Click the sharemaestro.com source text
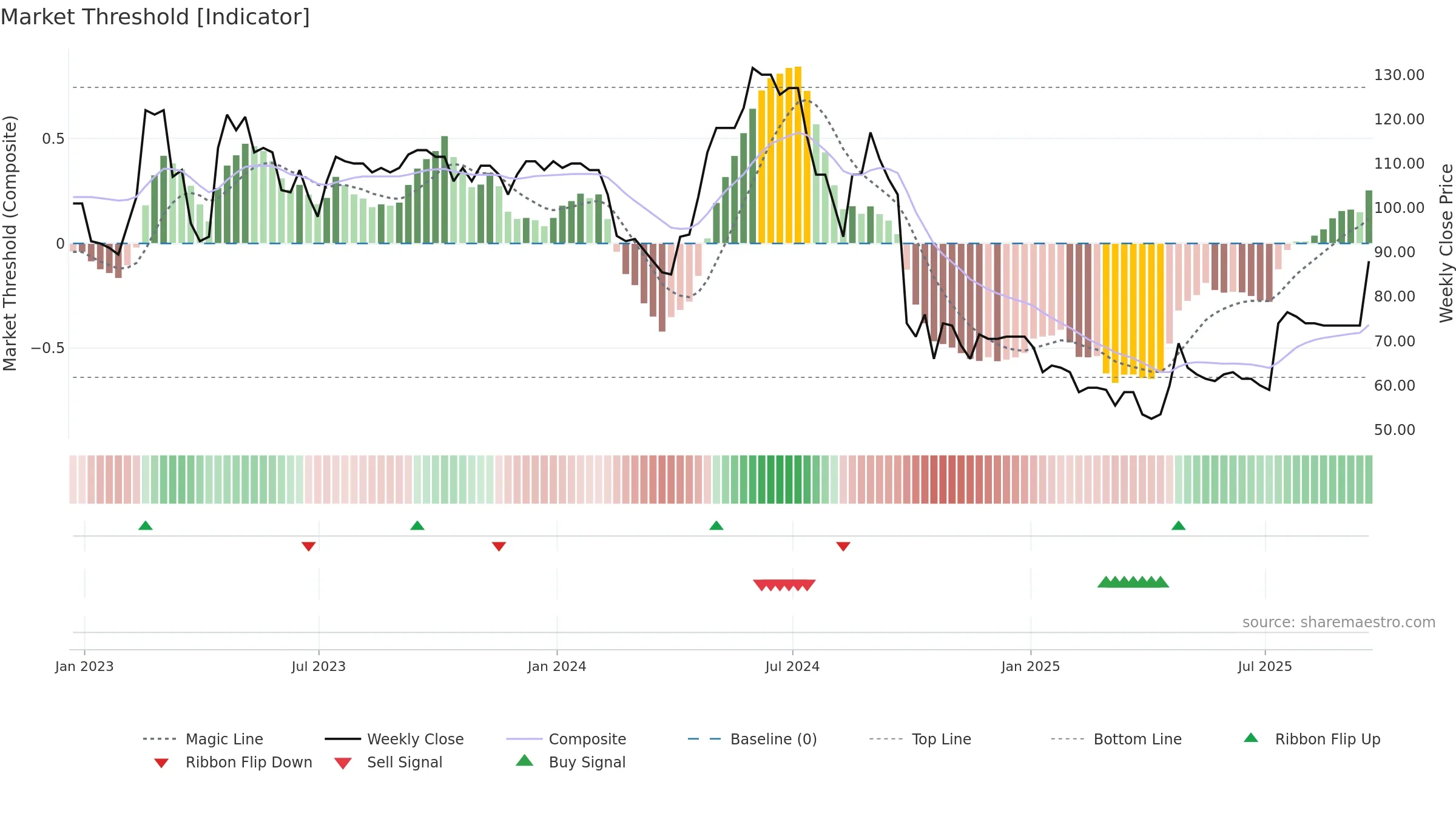The height and width of the screenshot is (819, 1456). pos(1339,622)
